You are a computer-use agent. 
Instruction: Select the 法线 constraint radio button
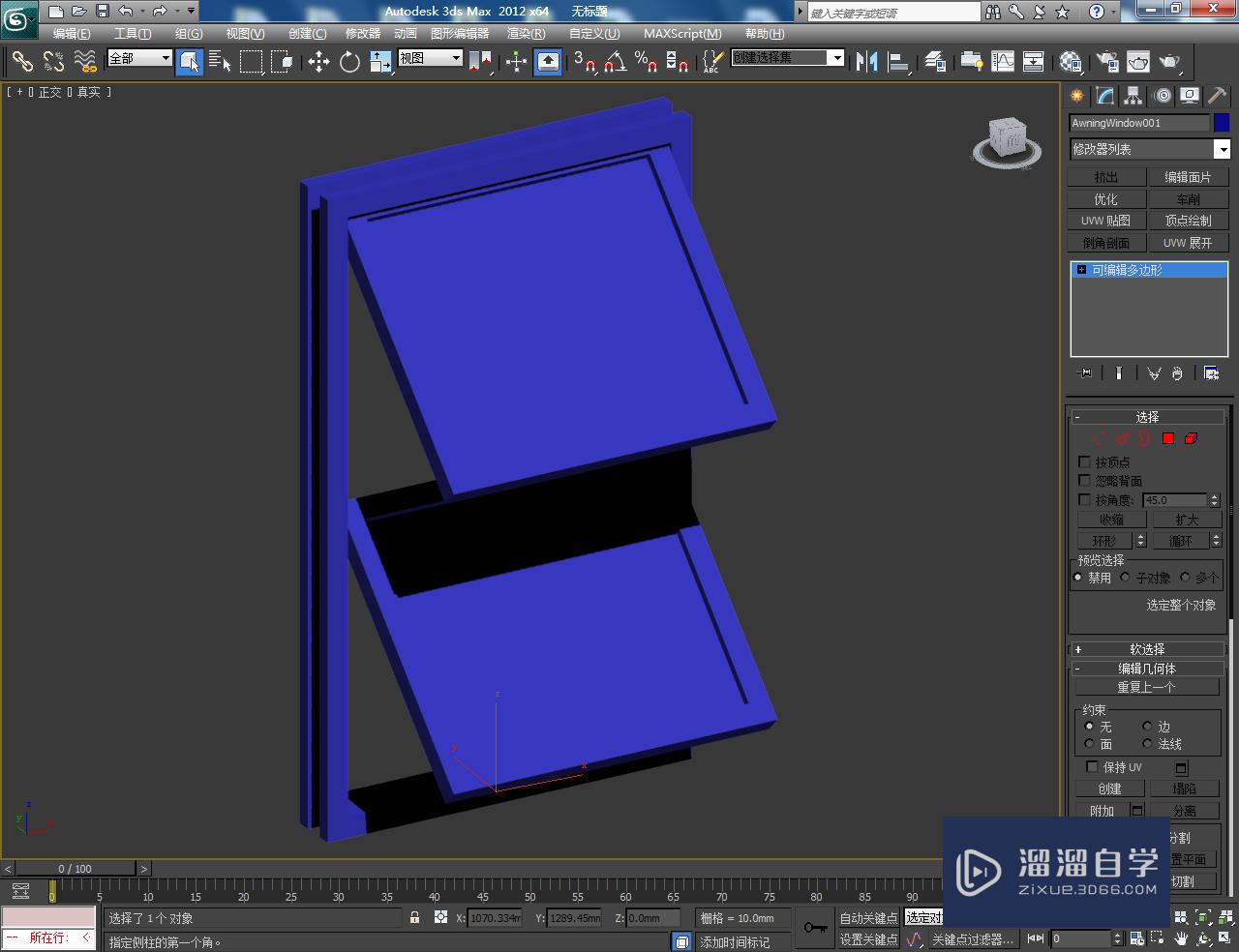1147,744
